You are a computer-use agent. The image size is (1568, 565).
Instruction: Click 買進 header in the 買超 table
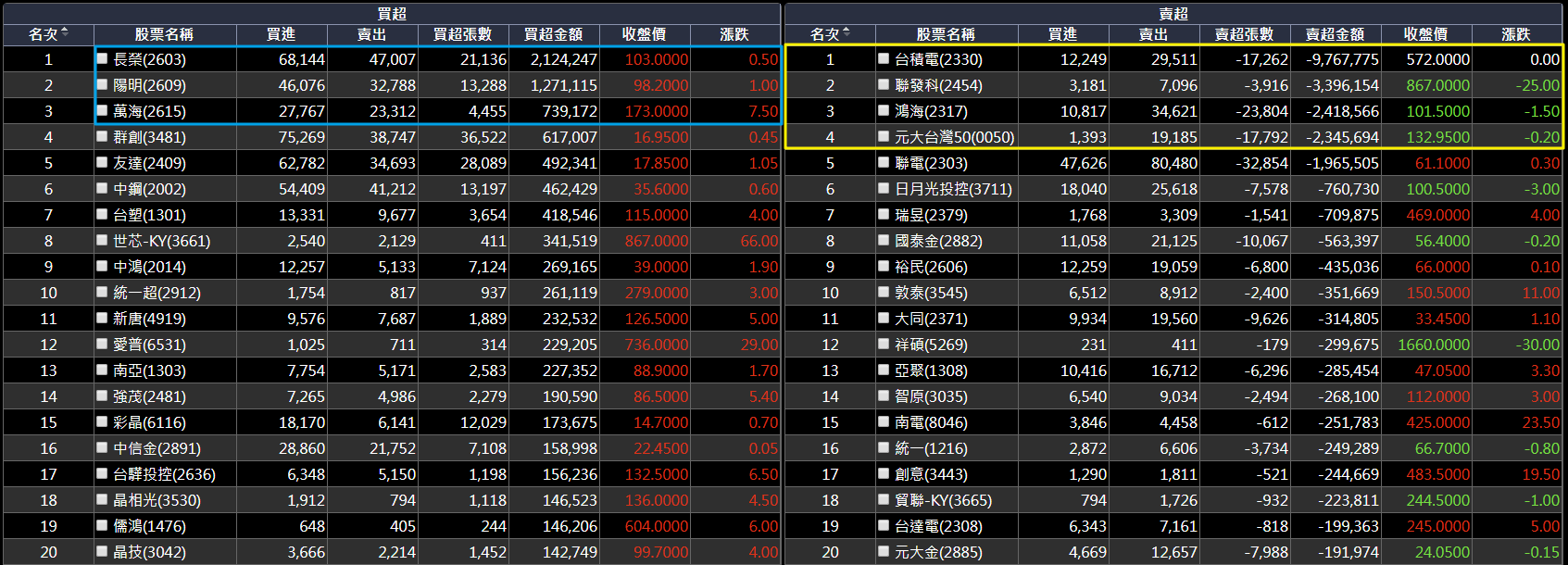[x=282, y=34]
